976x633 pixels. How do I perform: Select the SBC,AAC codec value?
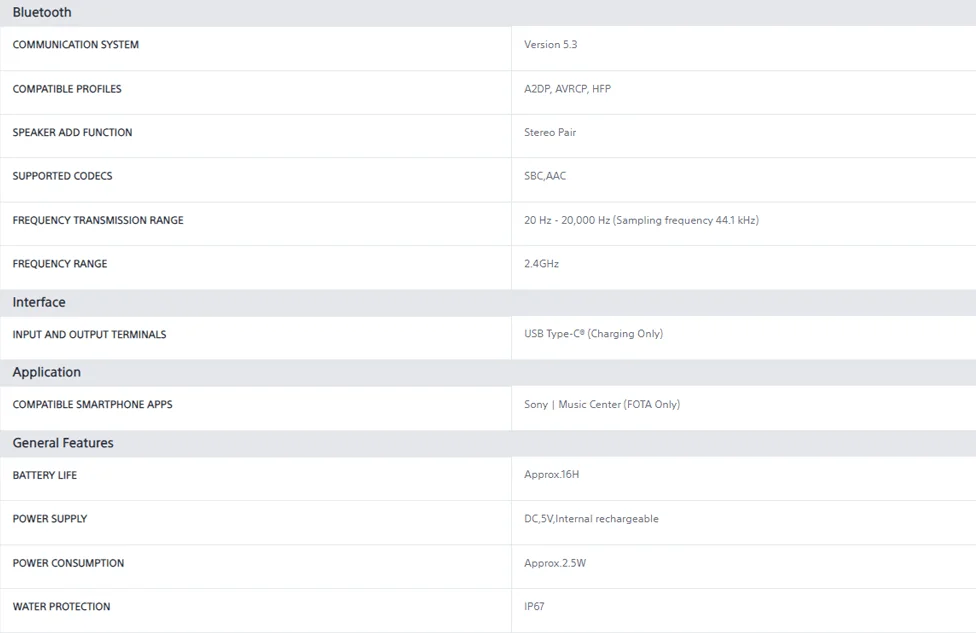(x=545, y=176)
